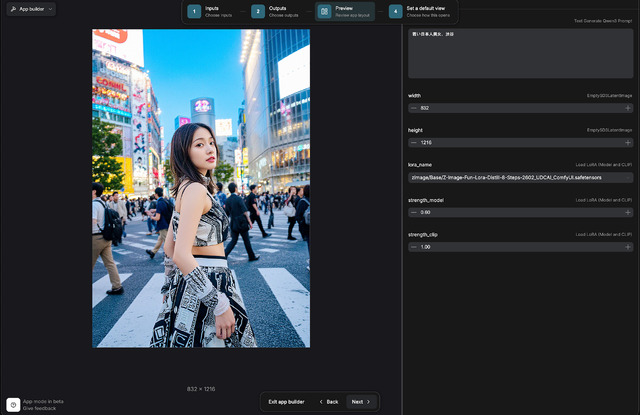Open the App builder dropdown menu
640x415 pixels.
[x=30, y=9]
